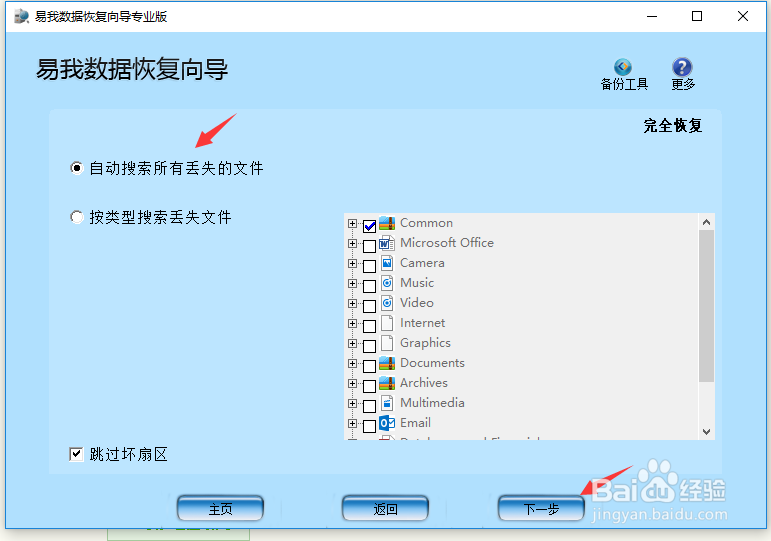Click the Common category folder icon

coord(387,223)
